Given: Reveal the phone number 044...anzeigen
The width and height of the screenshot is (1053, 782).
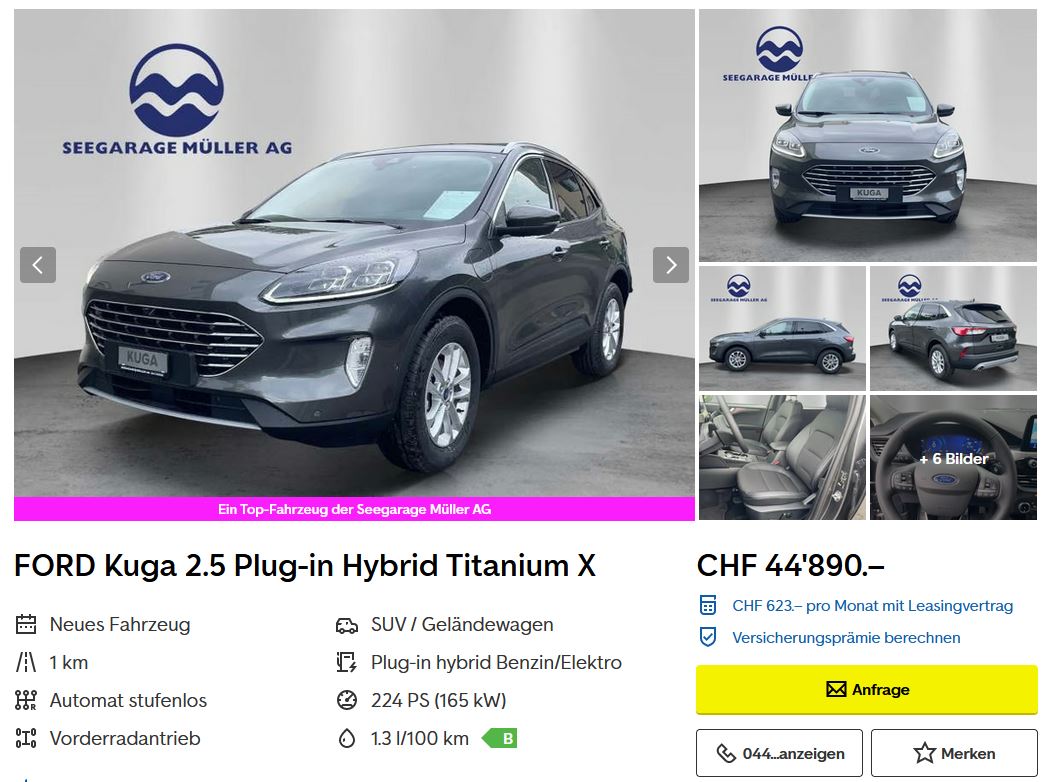Looking at the screenshot, I should [779, 753].
